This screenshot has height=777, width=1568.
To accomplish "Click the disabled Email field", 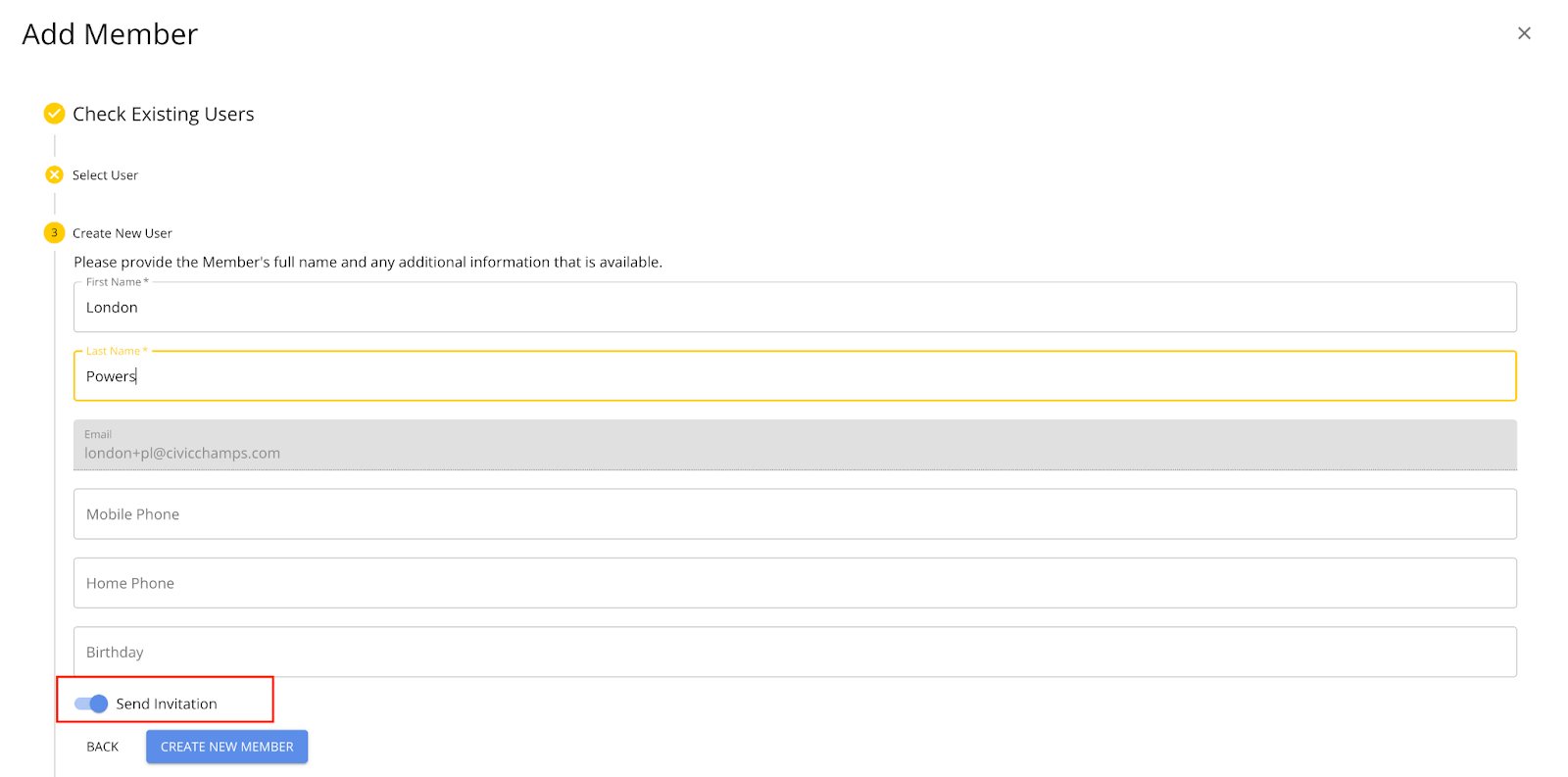I will click(x=795, y=445).
